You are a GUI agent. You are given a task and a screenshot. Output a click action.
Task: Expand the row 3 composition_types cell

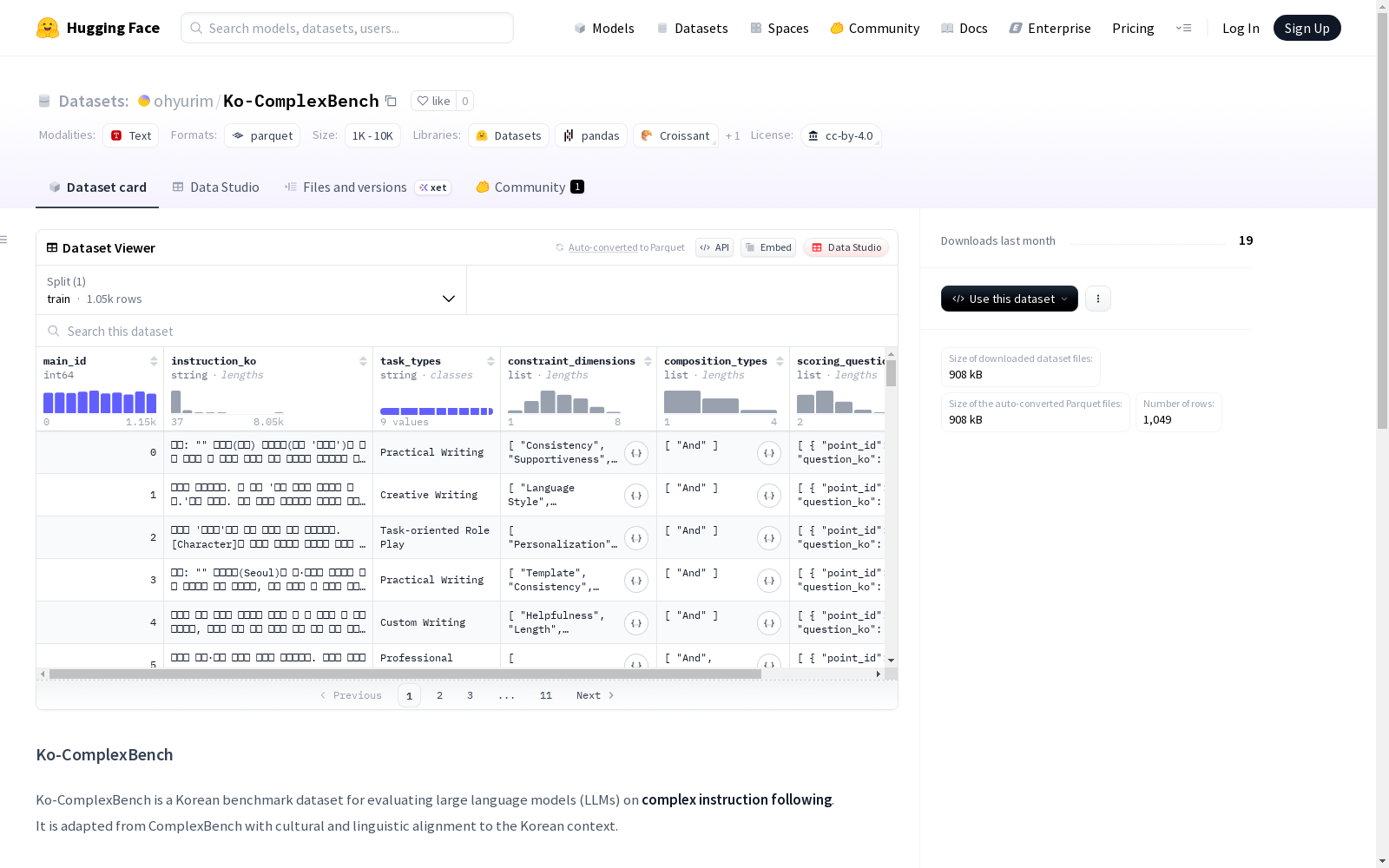[769, 581]
